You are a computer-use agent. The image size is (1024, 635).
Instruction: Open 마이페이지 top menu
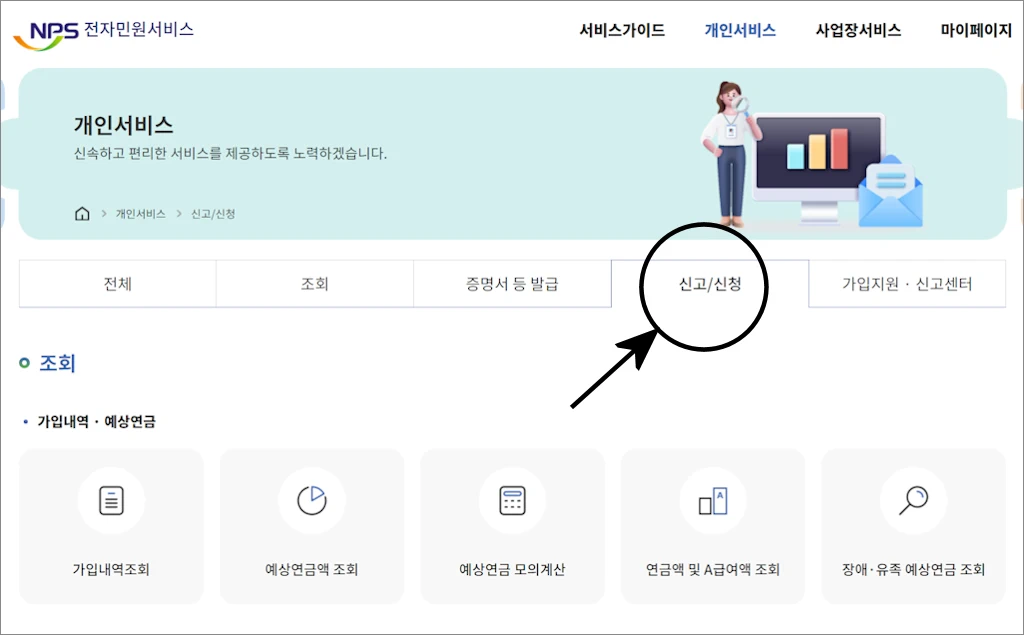(x=976, y=30)
